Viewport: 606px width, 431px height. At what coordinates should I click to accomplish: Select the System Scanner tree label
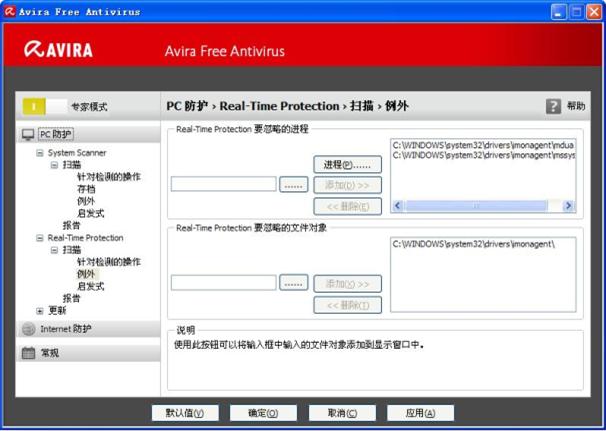pyautogui.click(x=77, y=153)
